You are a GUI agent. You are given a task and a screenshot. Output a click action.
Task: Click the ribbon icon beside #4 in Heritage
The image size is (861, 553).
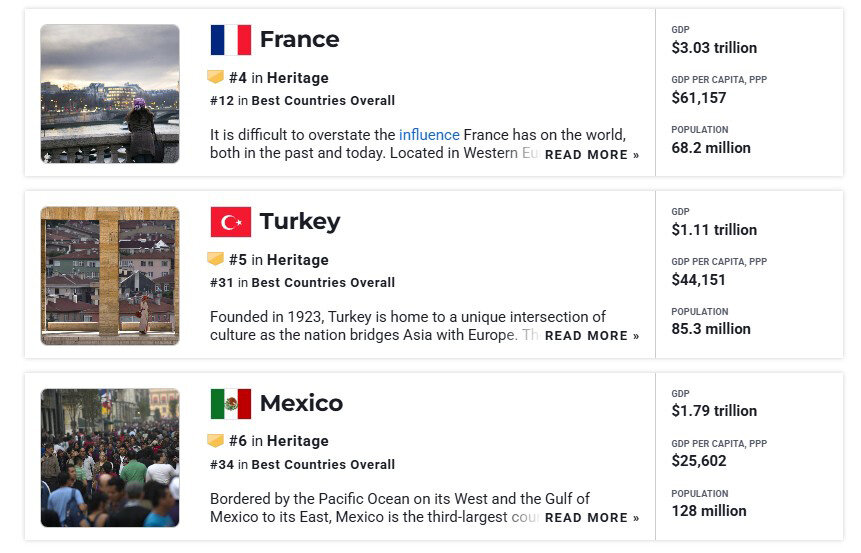tap(216, 77)
